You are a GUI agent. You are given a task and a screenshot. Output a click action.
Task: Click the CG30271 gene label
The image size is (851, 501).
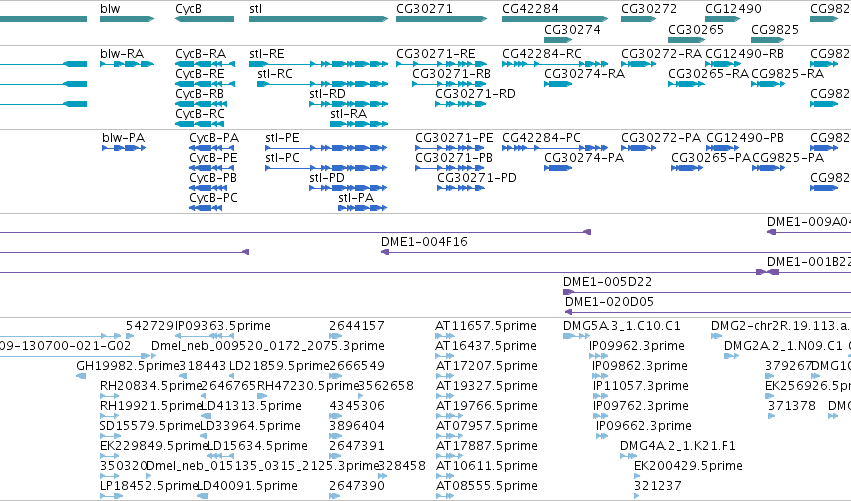(424, 9)
